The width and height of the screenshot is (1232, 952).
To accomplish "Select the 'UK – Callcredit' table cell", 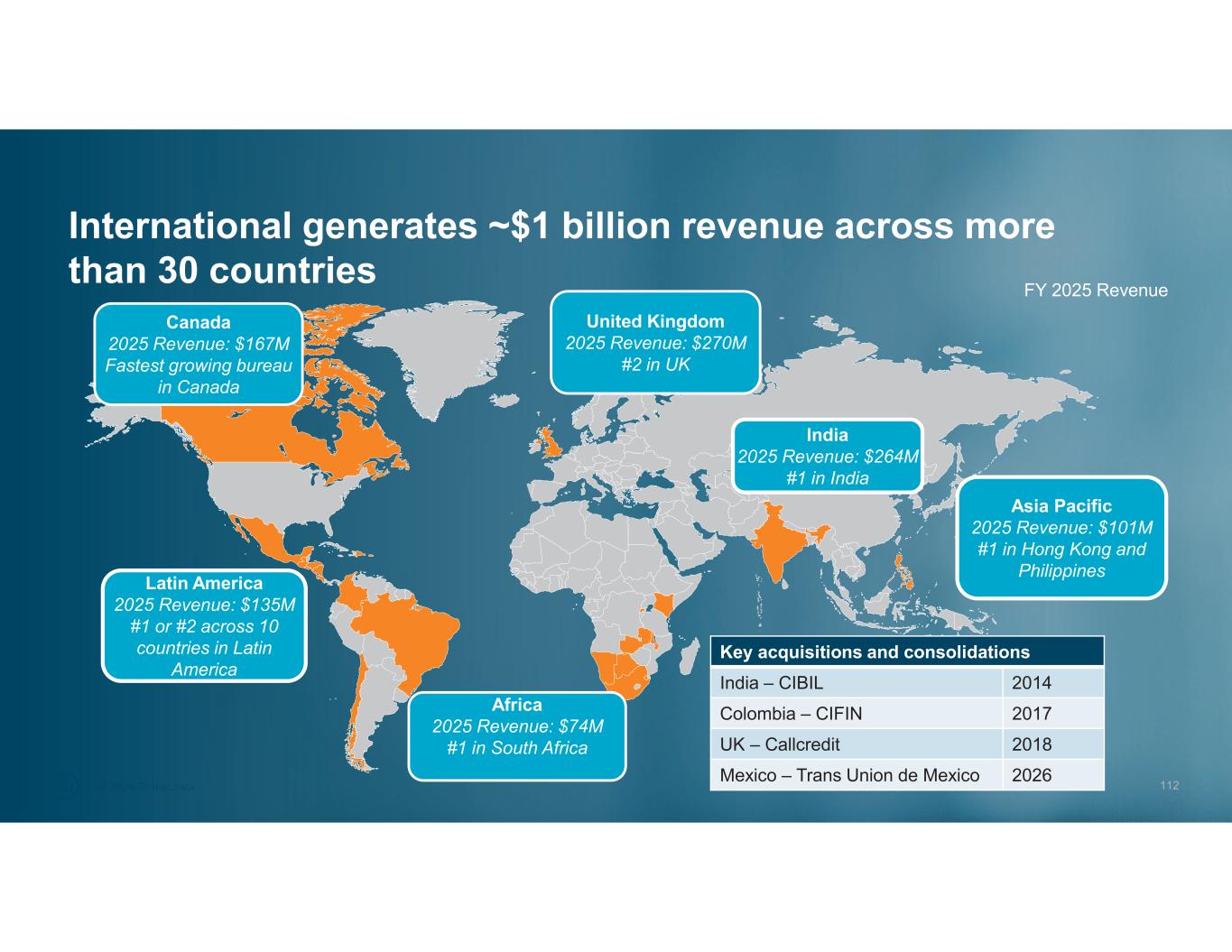I will coord(857,744).
